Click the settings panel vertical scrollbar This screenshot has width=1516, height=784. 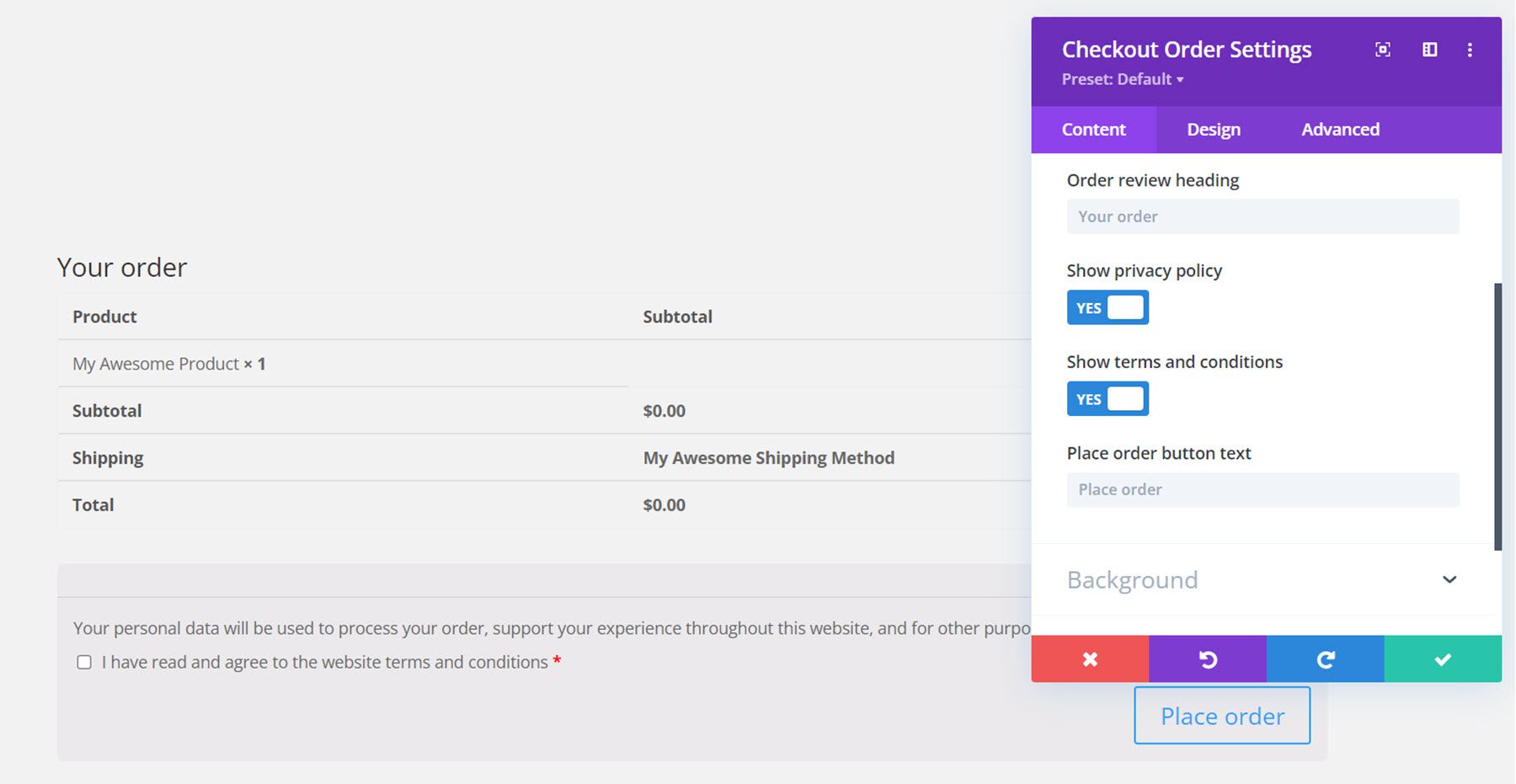[x=1497, y=417]
